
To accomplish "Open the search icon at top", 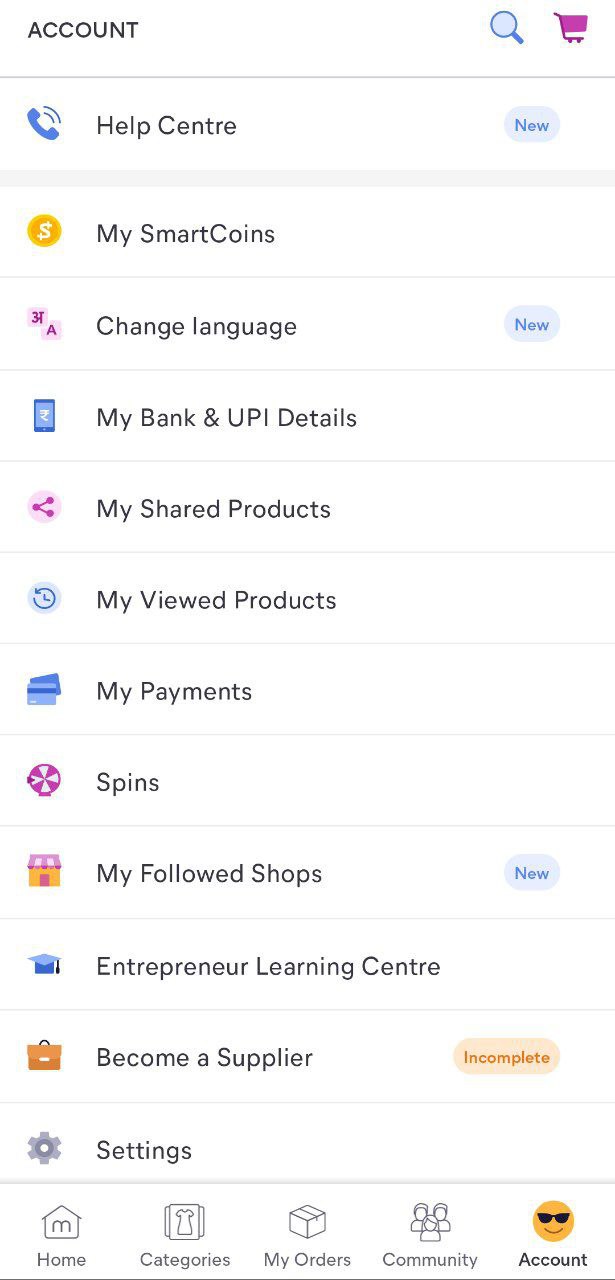I will click(x=506, y=28).
